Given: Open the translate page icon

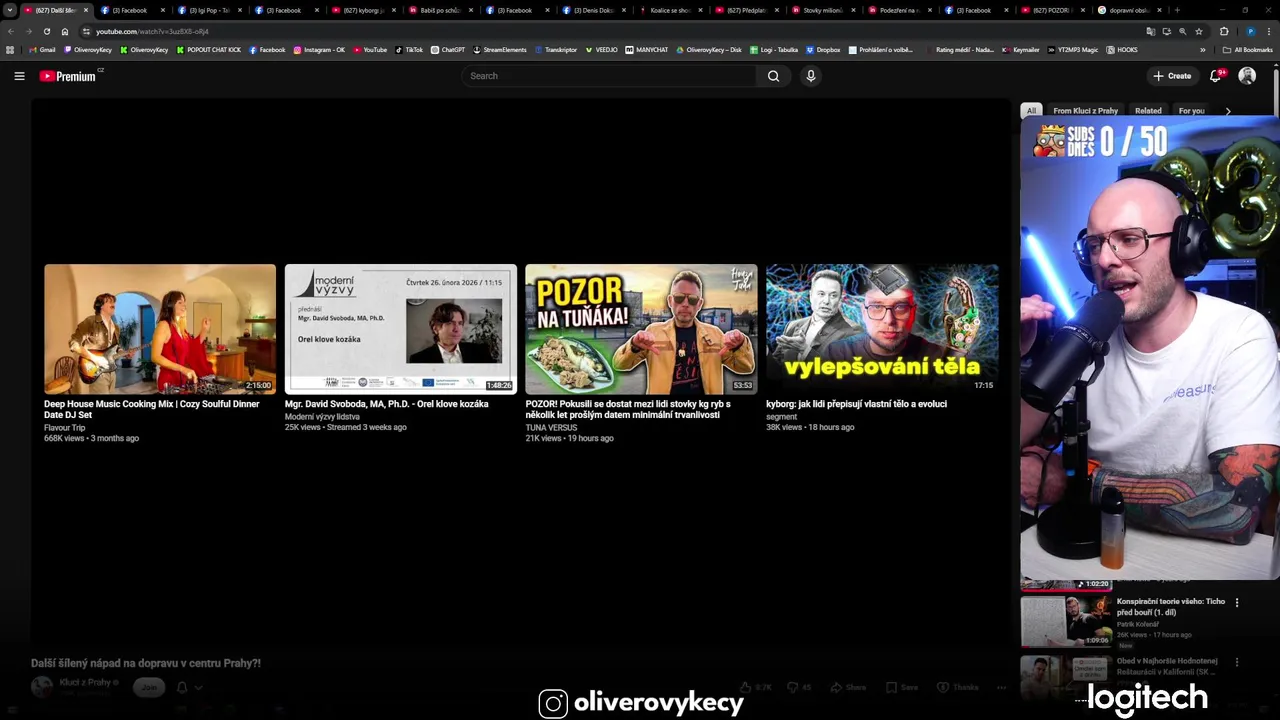Looking at the screenshot, I should pyautogui.click(x=1151, y=31).
